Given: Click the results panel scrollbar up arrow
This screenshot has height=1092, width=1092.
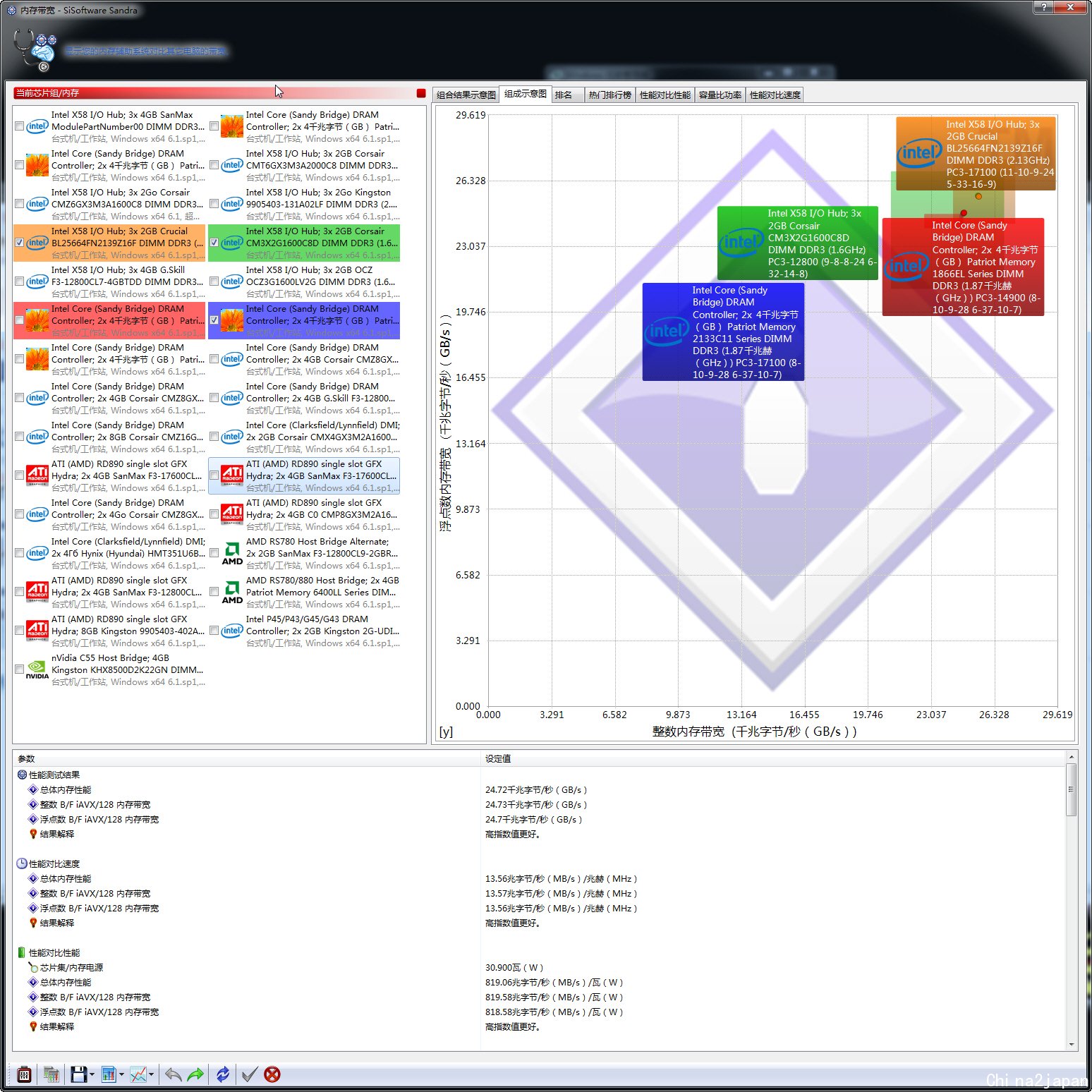Looking at the screenshot, I should (1072, 757).
